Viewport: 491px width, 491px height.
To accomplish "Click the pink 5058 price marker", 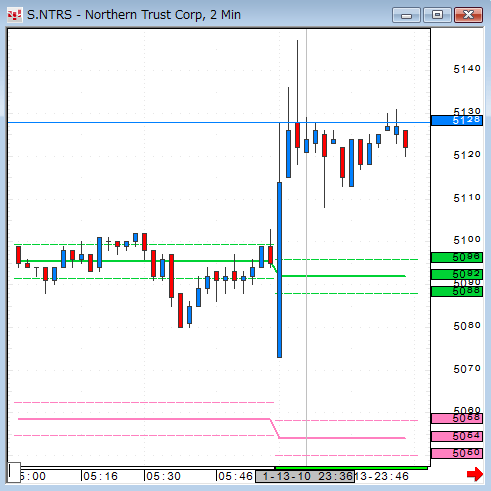I will [x=457, y=418].
